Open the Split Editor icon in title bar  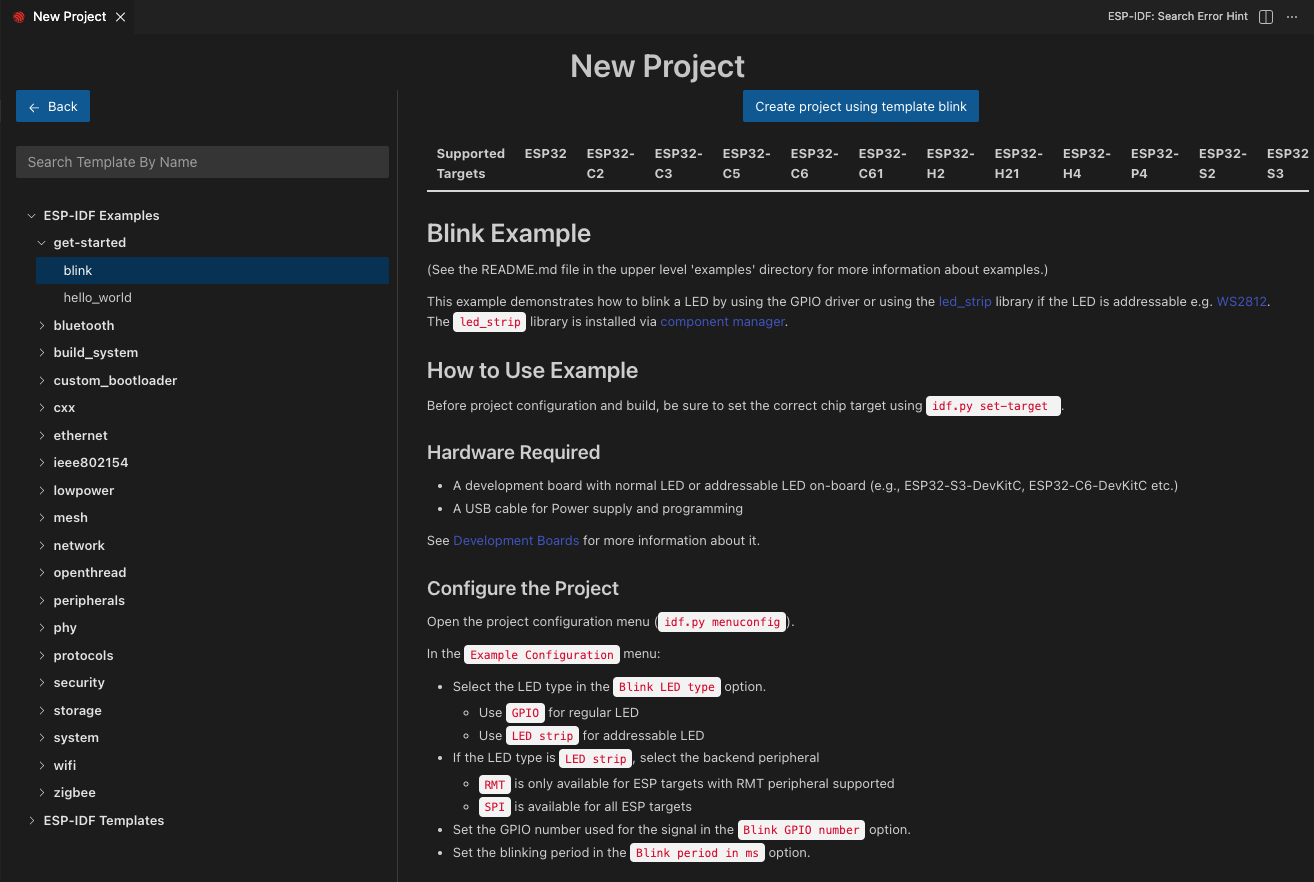pyautogui.click(x=1265, y=16)
